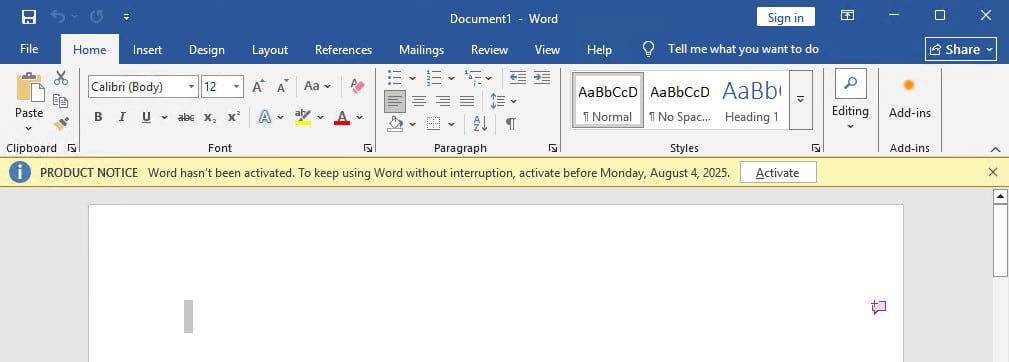Apply the Heading 1 style
The height and width of the screenshot is (362, 1009).
(x=752, y=100)
